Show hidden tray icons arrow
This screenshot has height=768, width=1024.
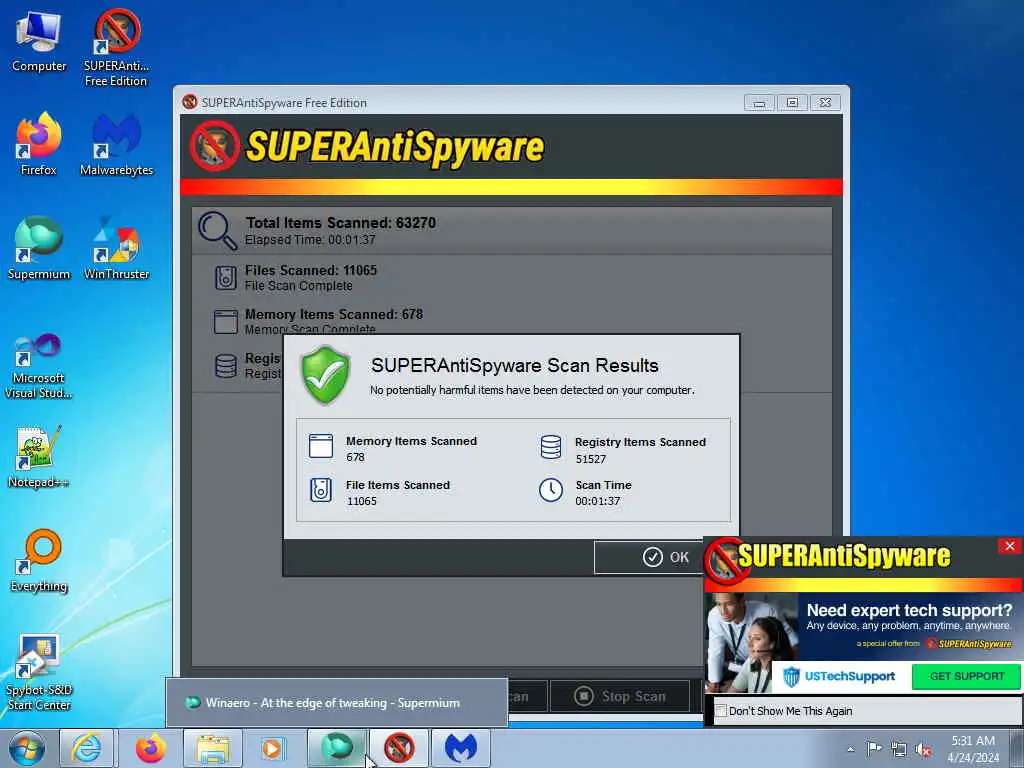click(850, 749)
